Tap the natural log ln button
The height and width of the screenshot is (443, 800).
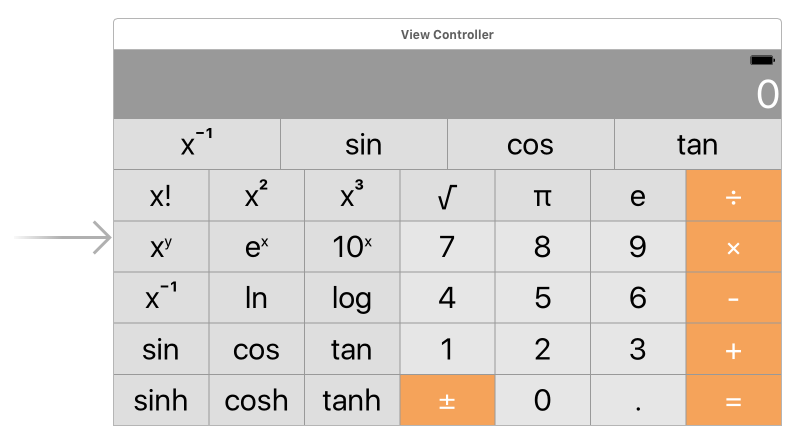tap(257, 298)
